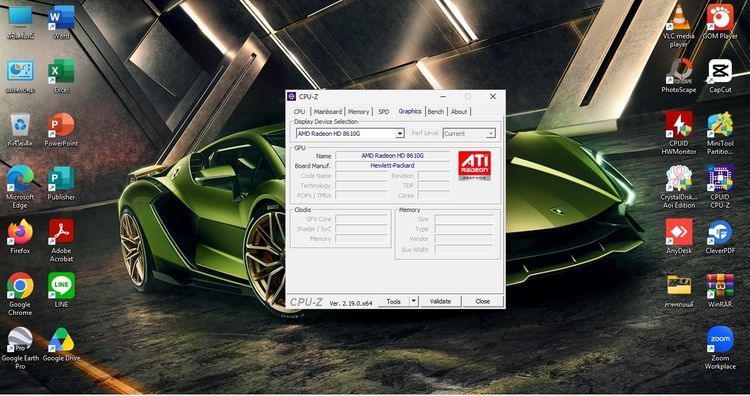
Task: Select the Recycle Bin icon
Action: (x=20, y=130)
